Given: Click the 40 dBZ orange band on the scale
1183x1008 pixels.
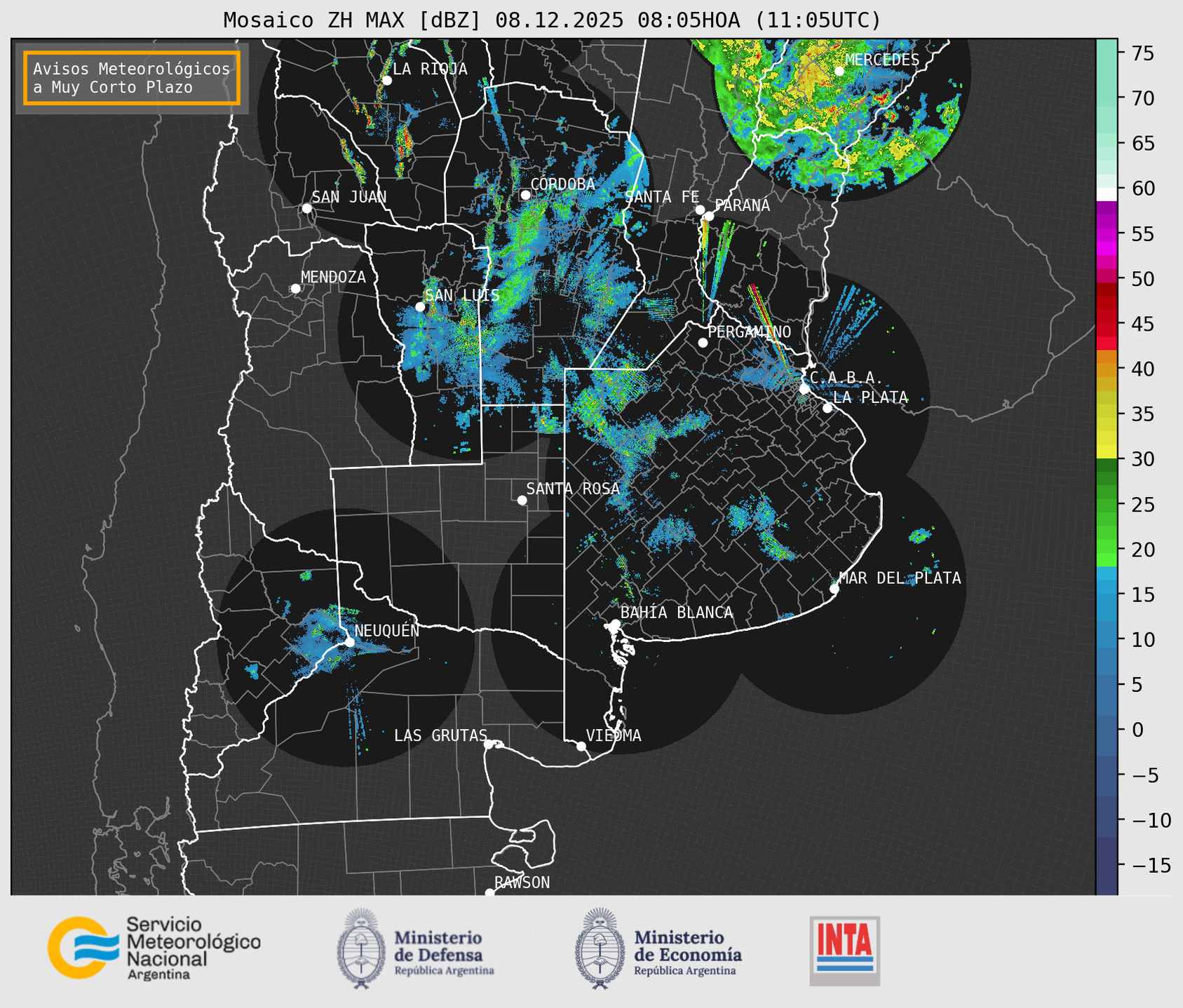Looking at the screenshot, I should coord(1107,369).
